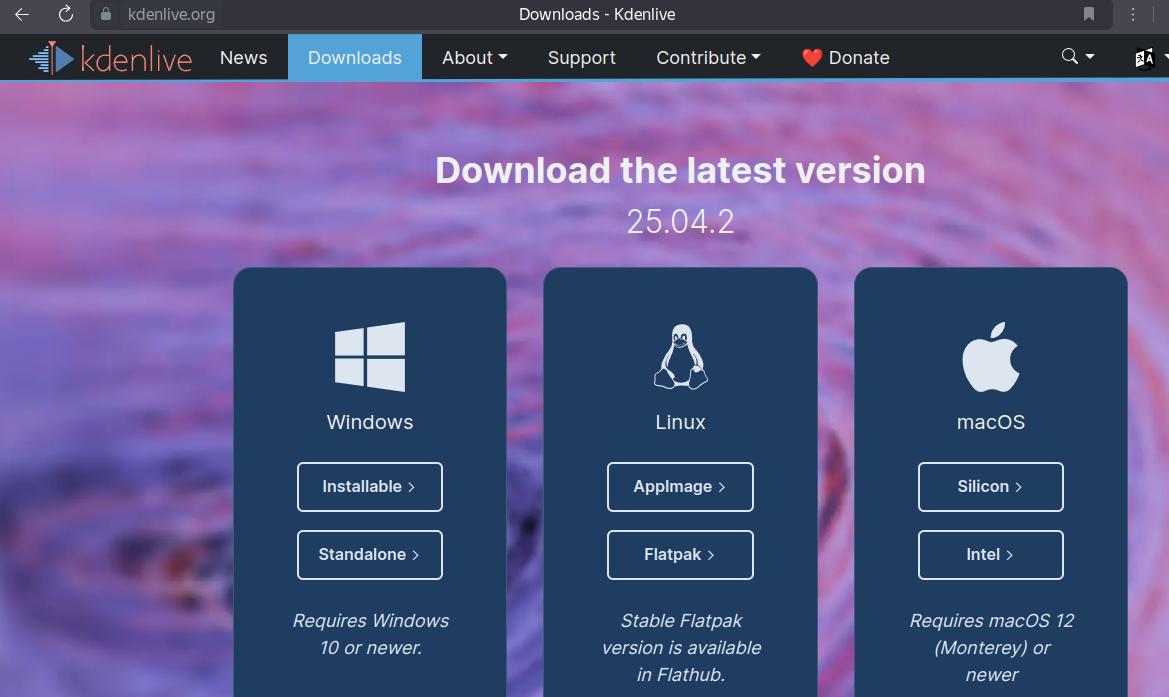
Task: Expand the search dropdown caret
Action: tap(1090, 57)
